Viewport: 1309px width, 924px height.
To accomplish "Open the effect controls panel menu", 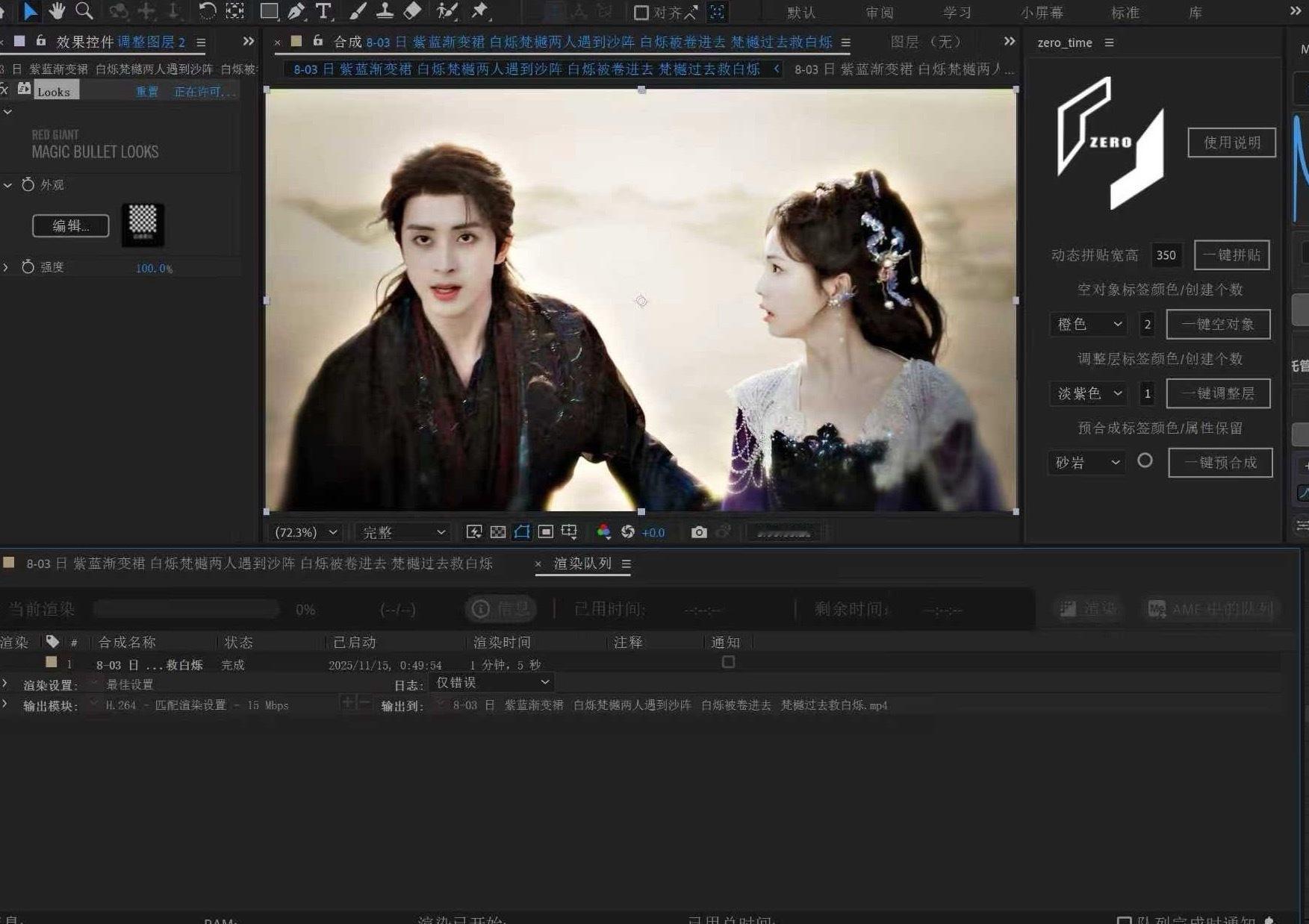I will [201, 43].
